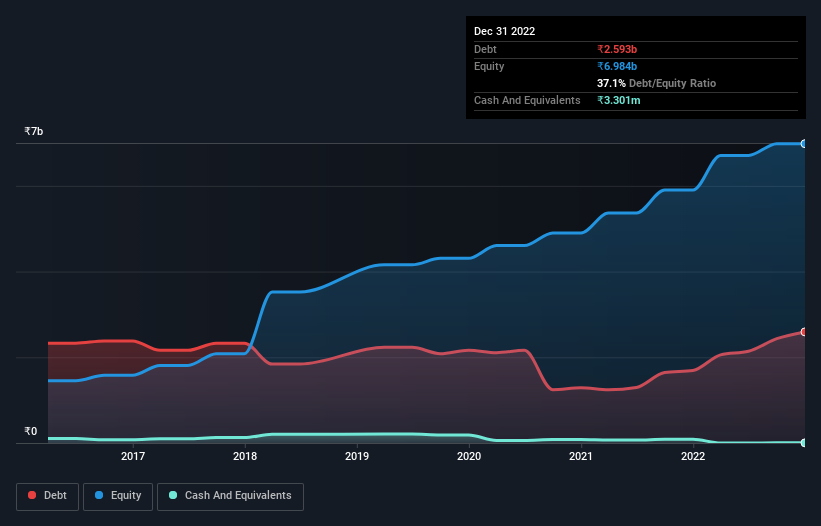Click the ₹7b y-axis label

(34, 131)
